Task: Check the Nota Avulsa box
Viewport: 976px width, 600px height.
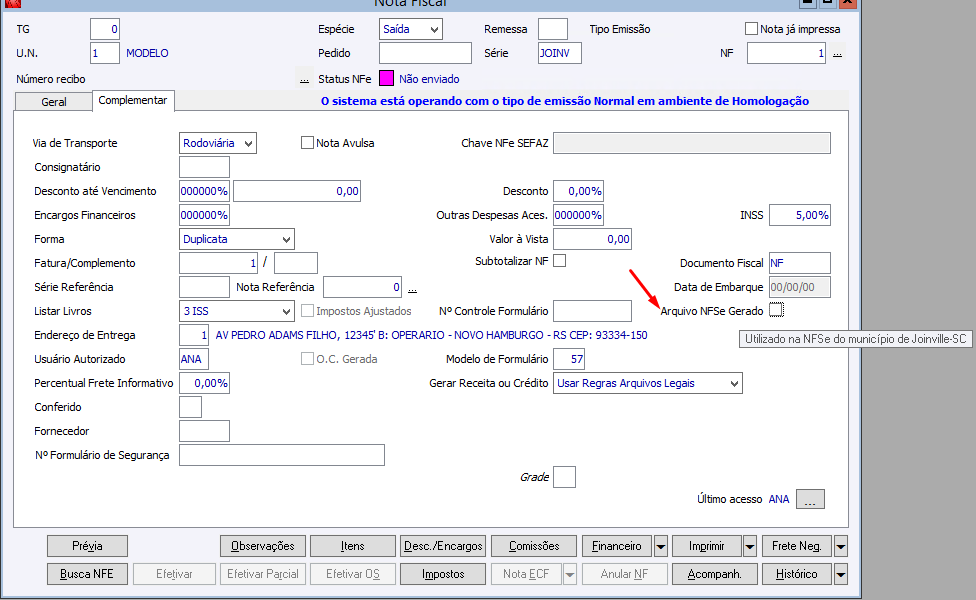Action: pyautogui.click(x=307, y=143)
